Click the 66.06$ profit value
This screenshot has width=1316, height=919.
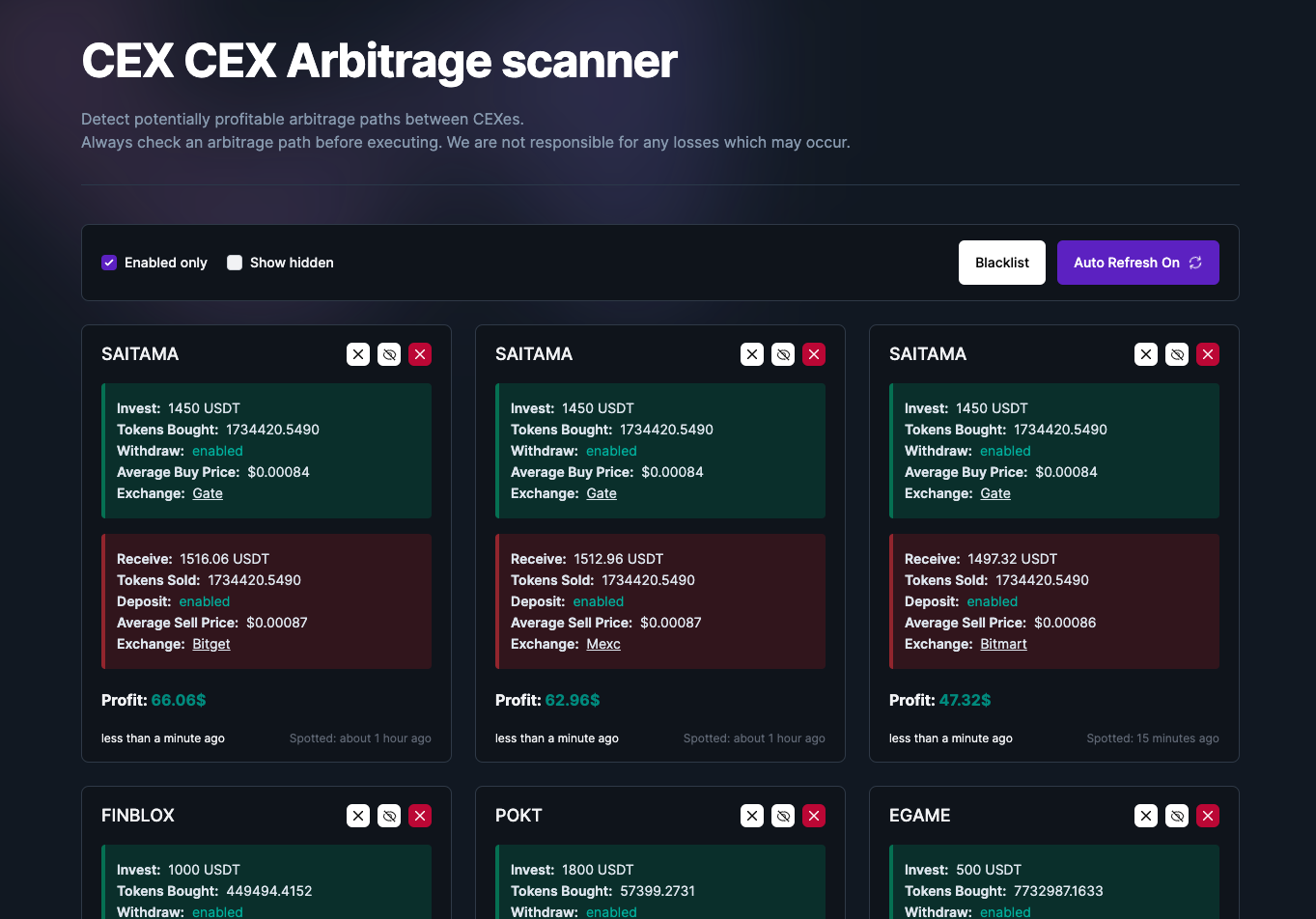(179, 700)
